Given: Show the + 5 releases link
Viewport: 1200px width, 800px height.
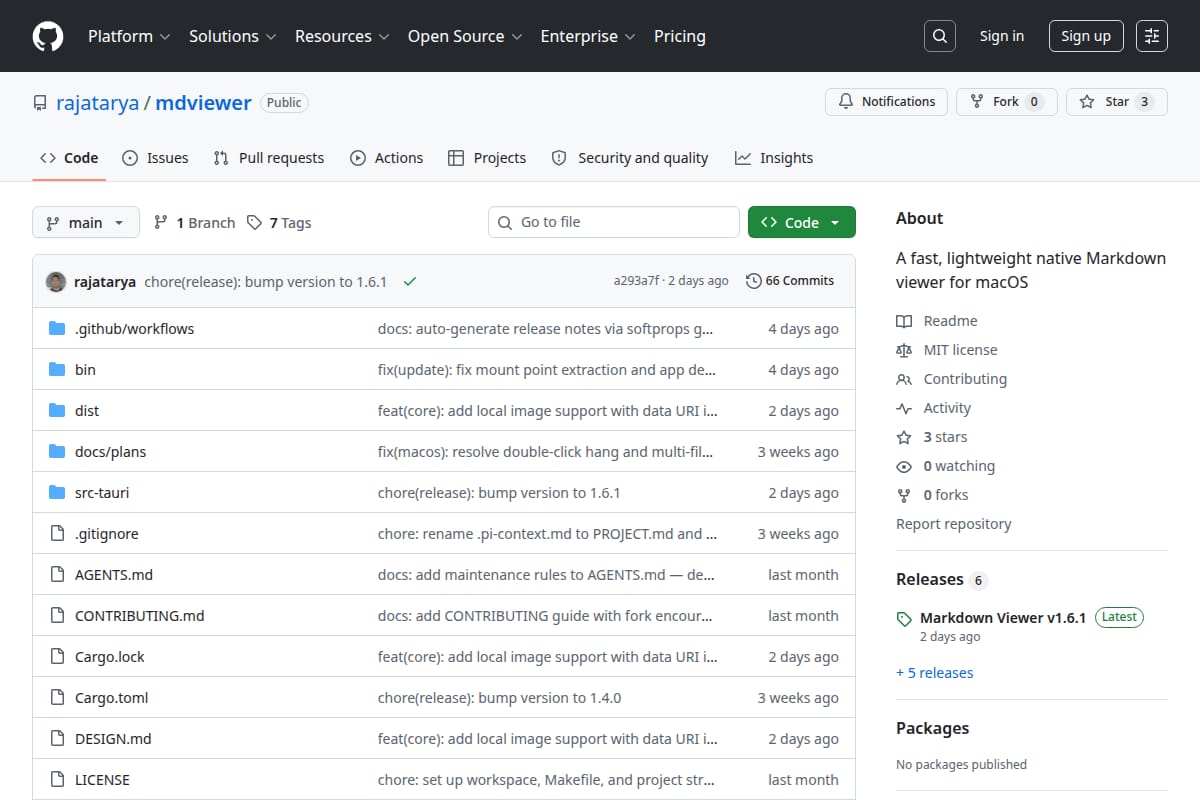Looking at the screenshot, I should [935, 673].
